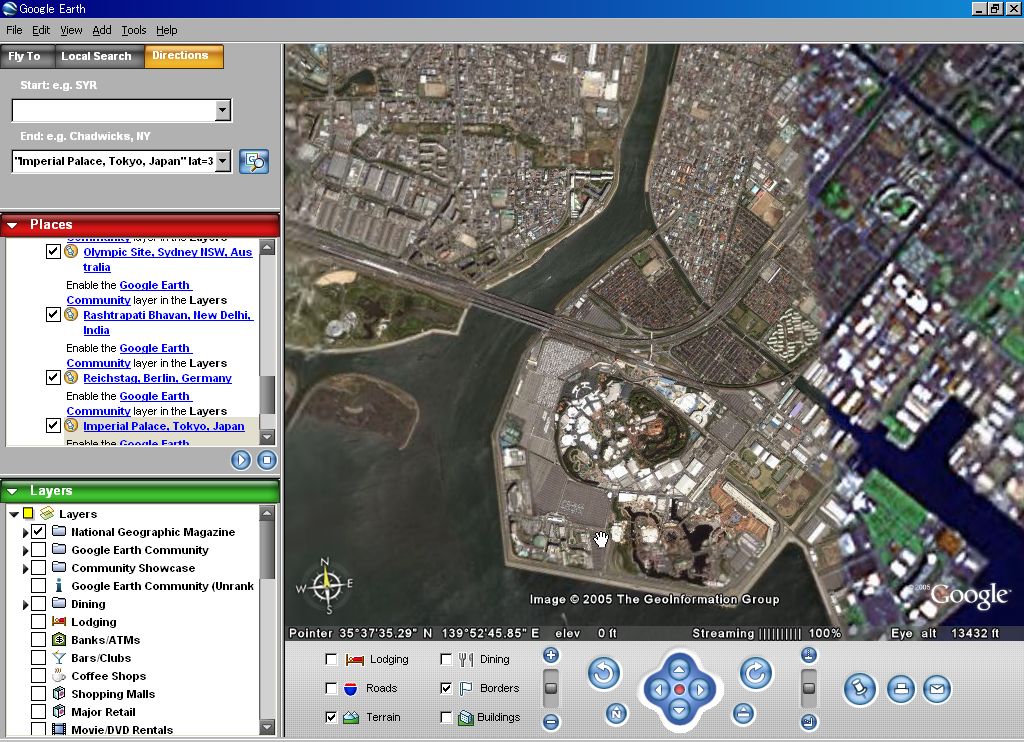
Task: Collapse the Places panel
Action: coord(12,225)
